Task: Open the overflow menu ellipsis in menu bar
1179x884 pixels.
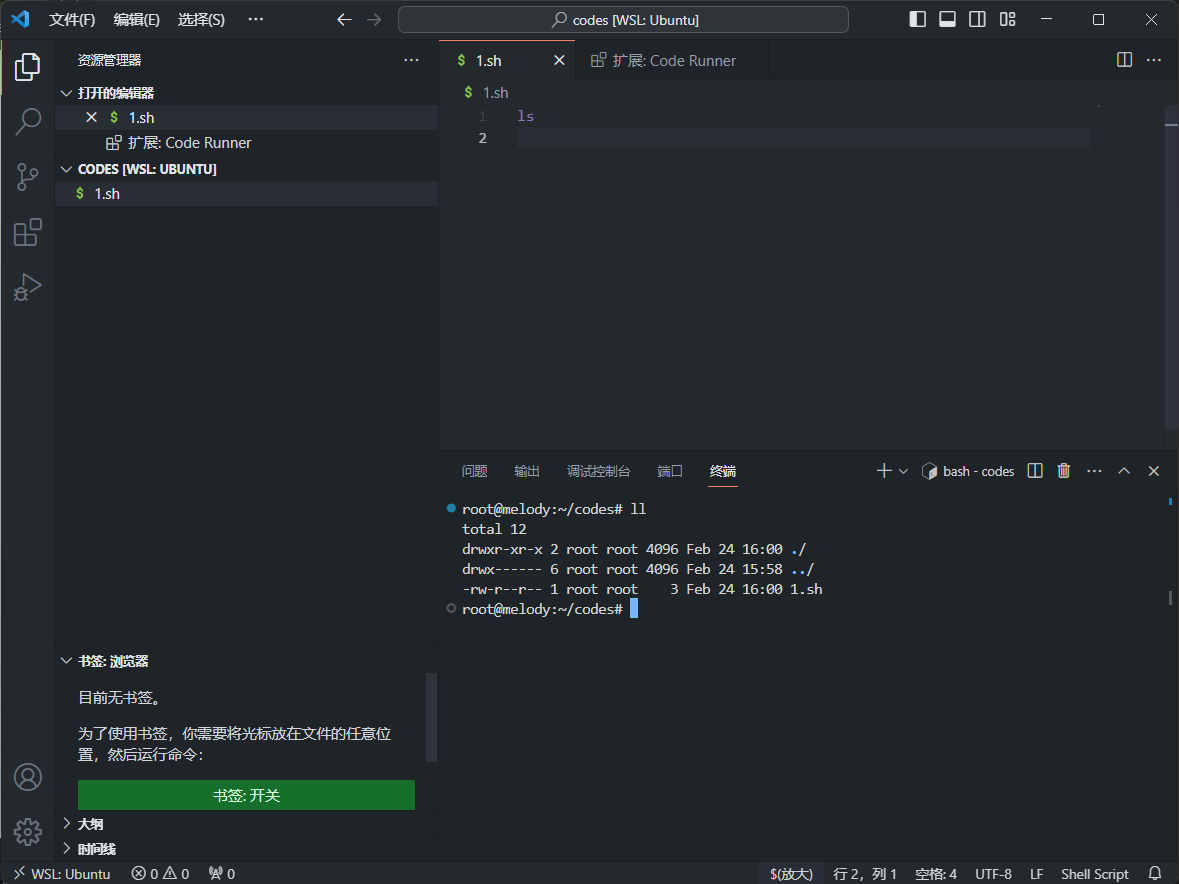Action: pyautogui.click(x=256, y=20)
